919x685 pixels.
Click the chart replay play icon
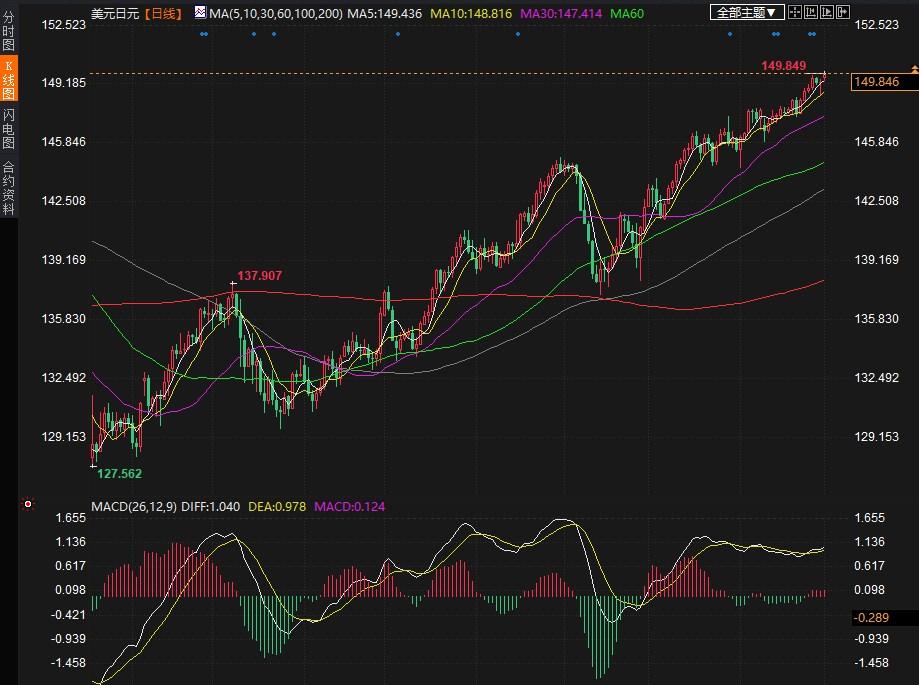click(x=830, y=12)
